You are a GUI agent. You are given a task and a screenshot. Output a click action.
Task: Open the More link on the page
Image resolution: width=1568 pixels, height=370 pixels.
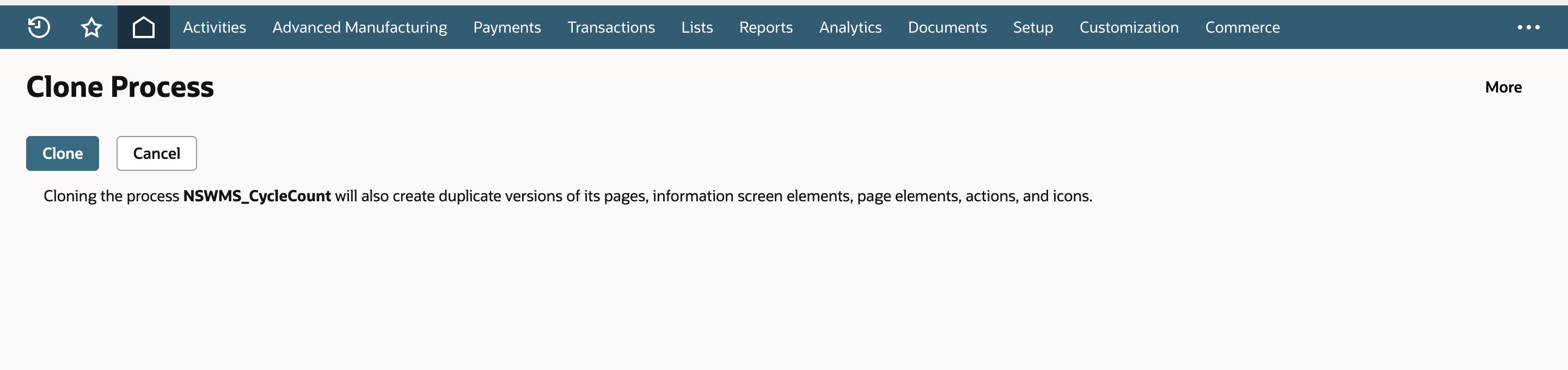1503,87
